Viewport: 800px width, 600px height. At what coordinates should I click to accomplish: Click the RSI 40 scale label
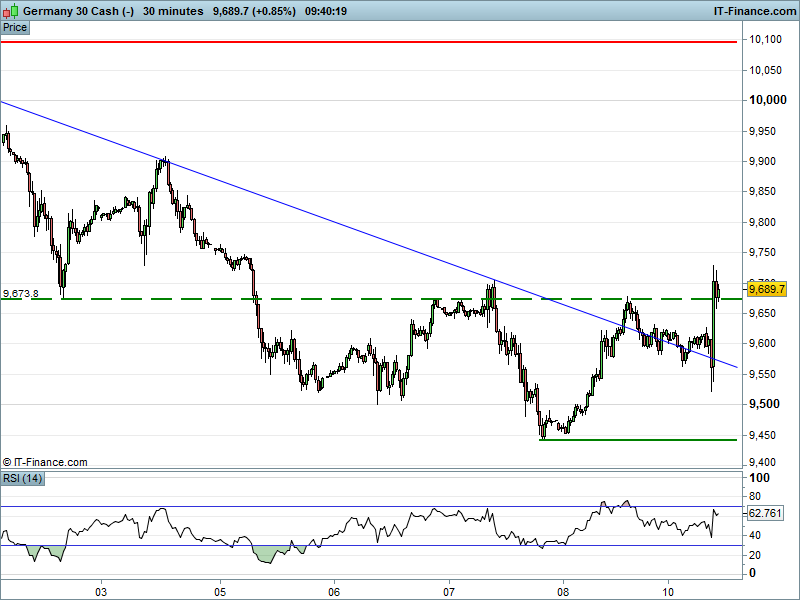(755, 535)
